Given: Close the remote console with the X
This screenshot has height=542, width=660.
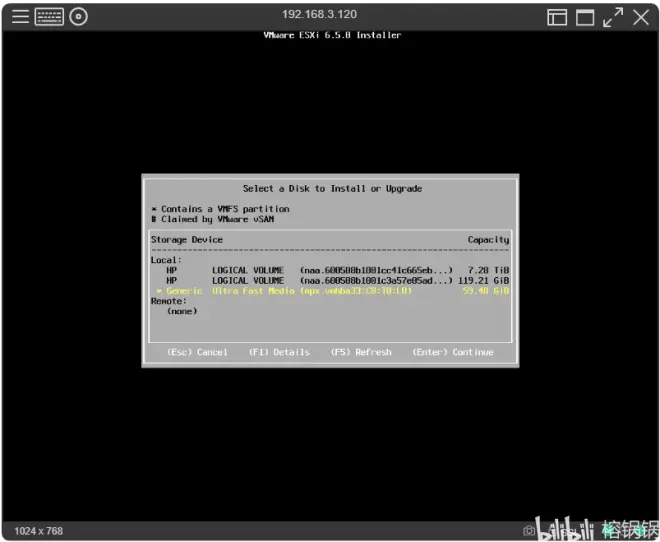Looking at the screenshot, I should click(641, 17).
